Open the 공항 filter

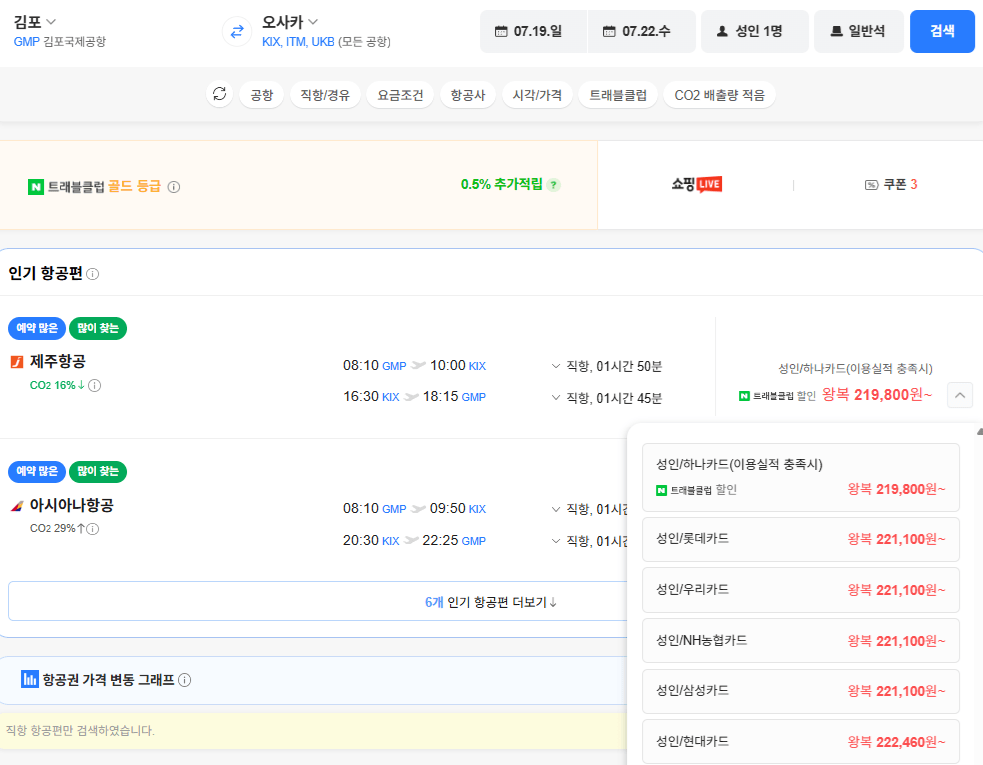(x=261, y=95)
